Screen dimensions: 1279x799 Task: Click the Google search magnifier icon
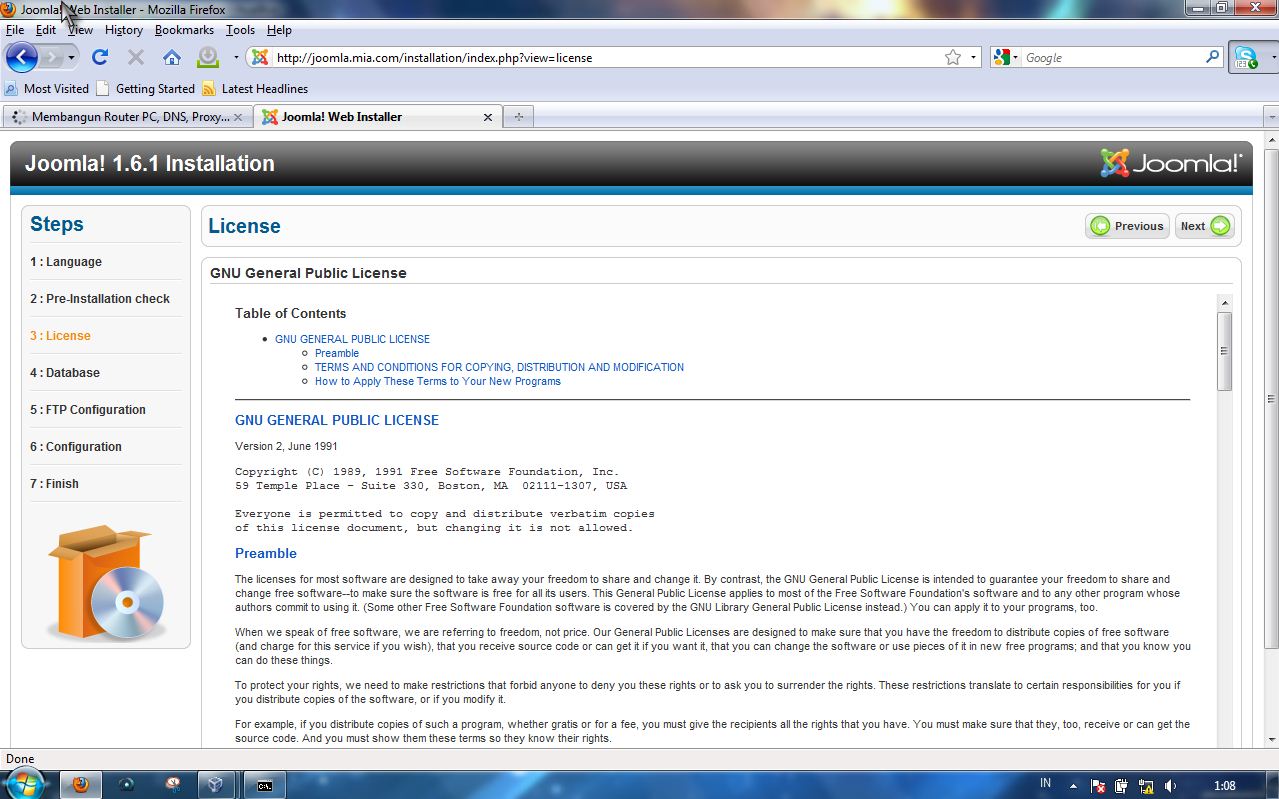[1212, 57]
